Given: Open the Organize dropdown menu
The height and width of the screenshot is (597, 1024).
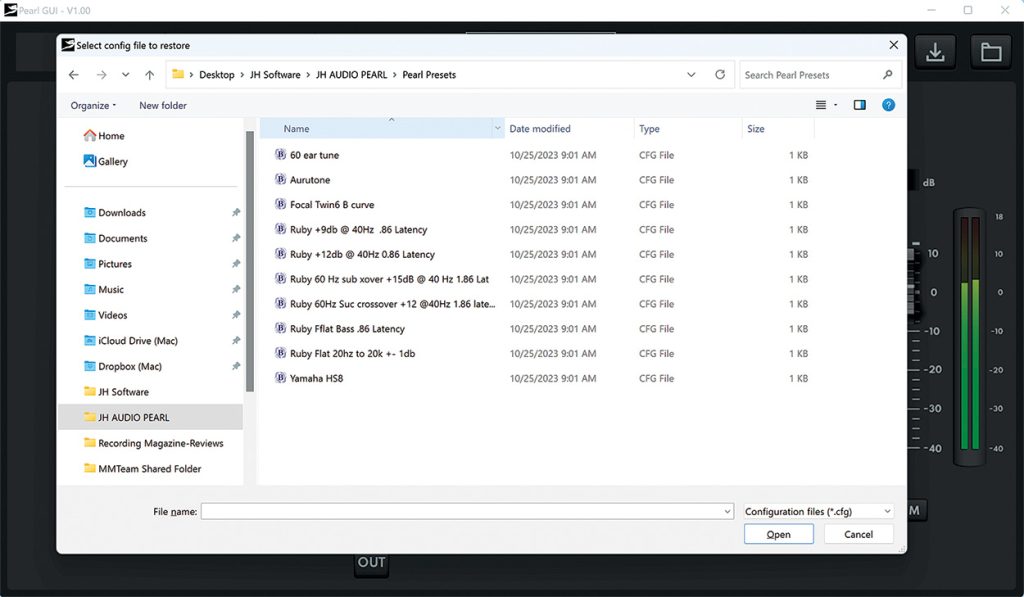Looking at the screenshot, I should coord(93,106).
